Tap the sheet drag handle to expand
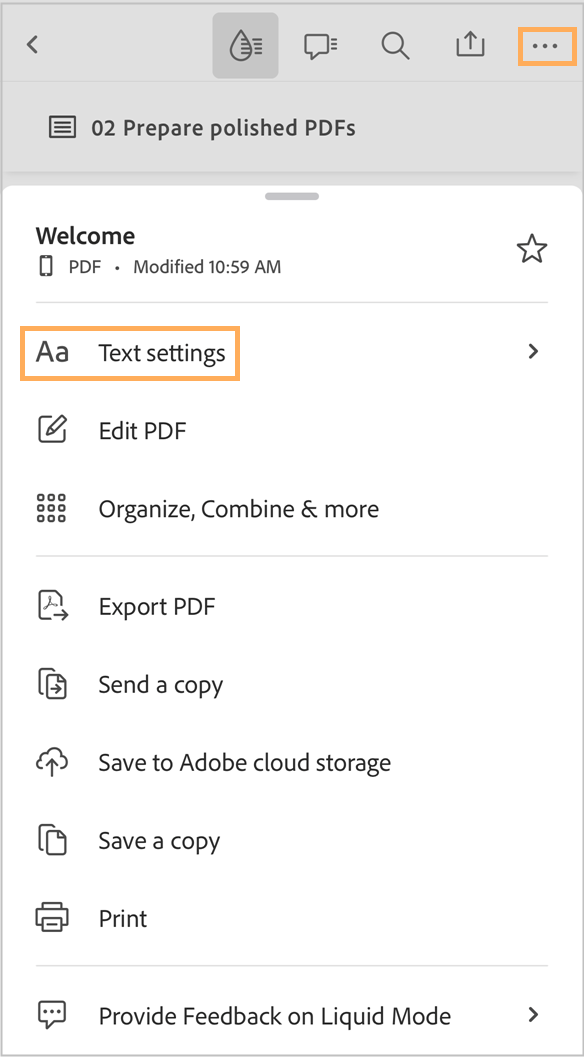 pos(290,196)
